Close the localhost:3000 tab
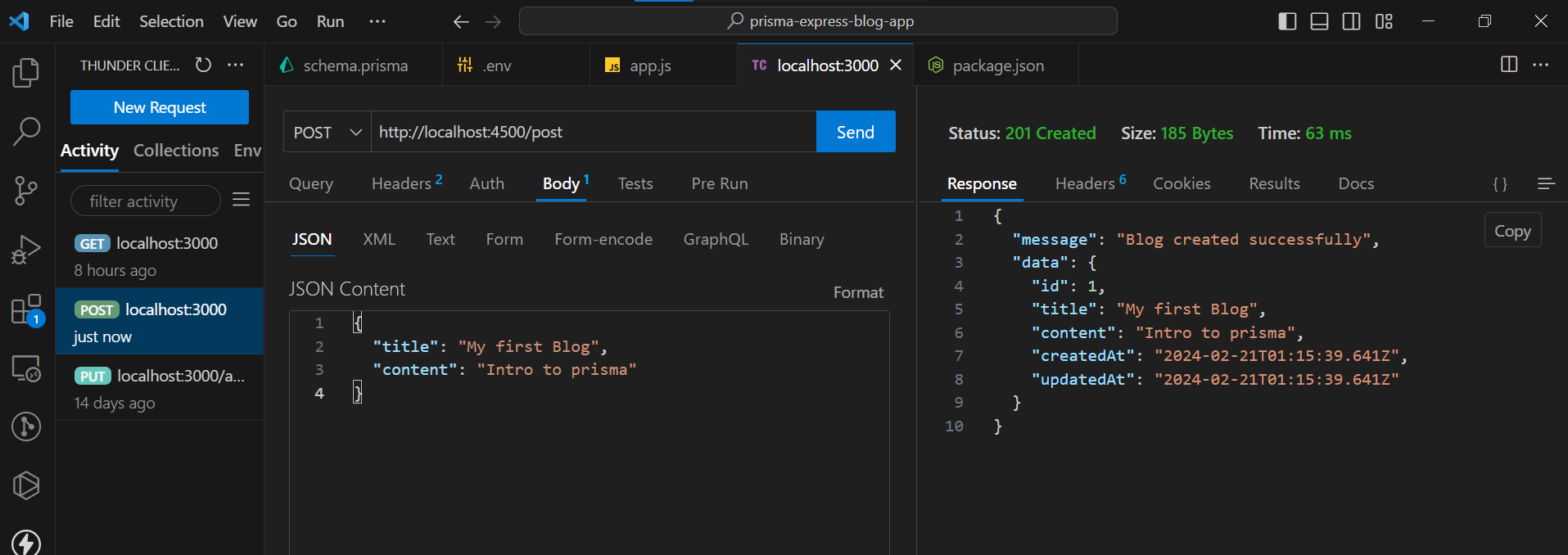The height and width of the screenshot is (555, 1568). pyautogui.click(x=896, y=65)
